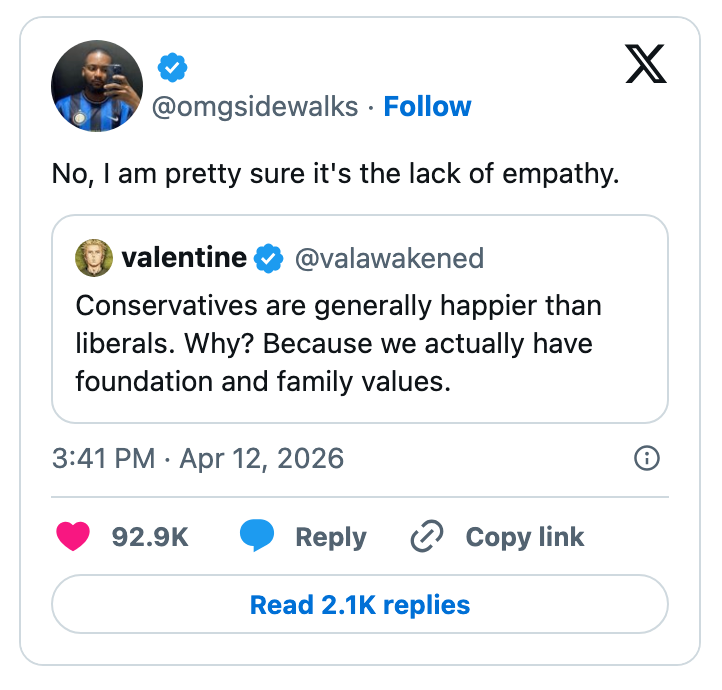Open the omgsidewalks profile picture
The height and width of the screenshot is (690, 722).
[97, 86]
